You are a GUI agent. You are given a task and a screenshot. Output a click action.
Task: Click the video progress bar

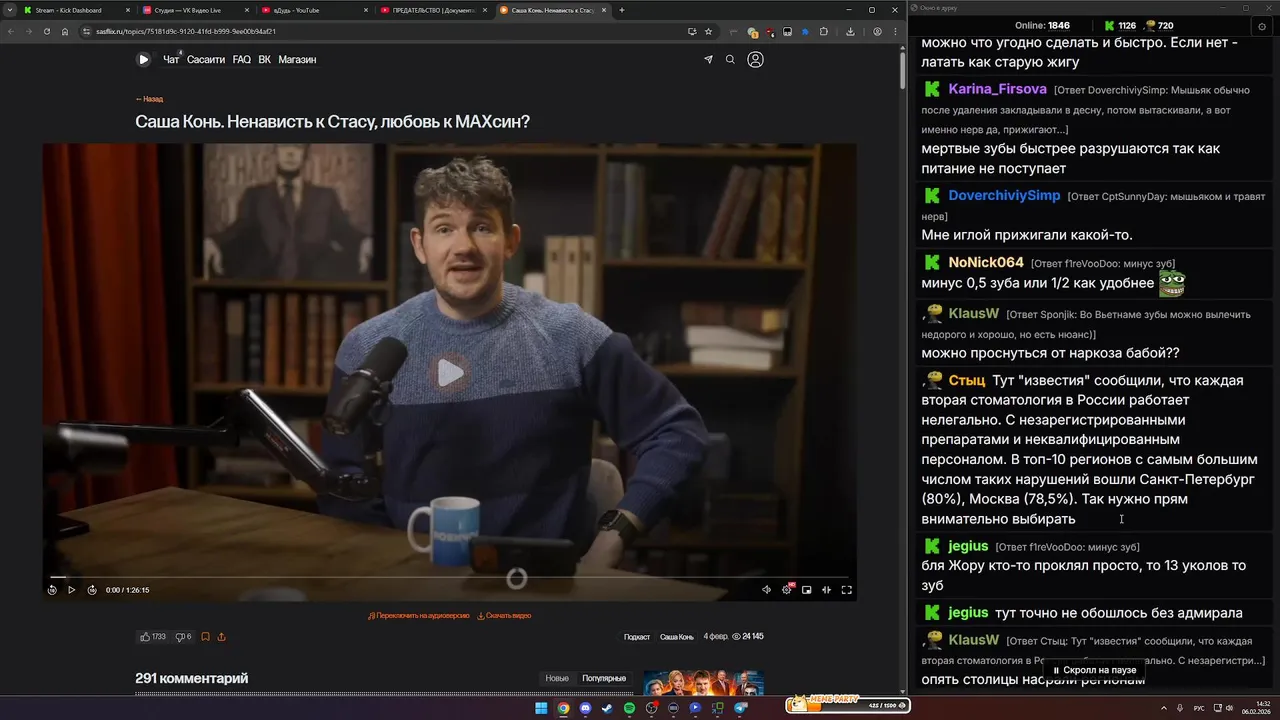[x=449, y=577]
